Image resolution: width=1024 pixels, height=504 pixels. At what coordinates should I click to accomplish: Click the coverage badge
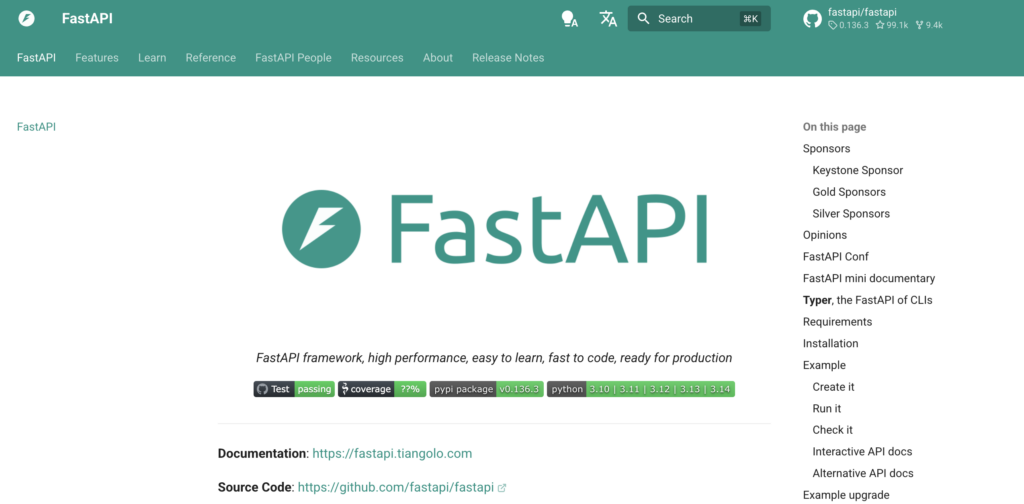pyautogui.click(x=382, y=389)
